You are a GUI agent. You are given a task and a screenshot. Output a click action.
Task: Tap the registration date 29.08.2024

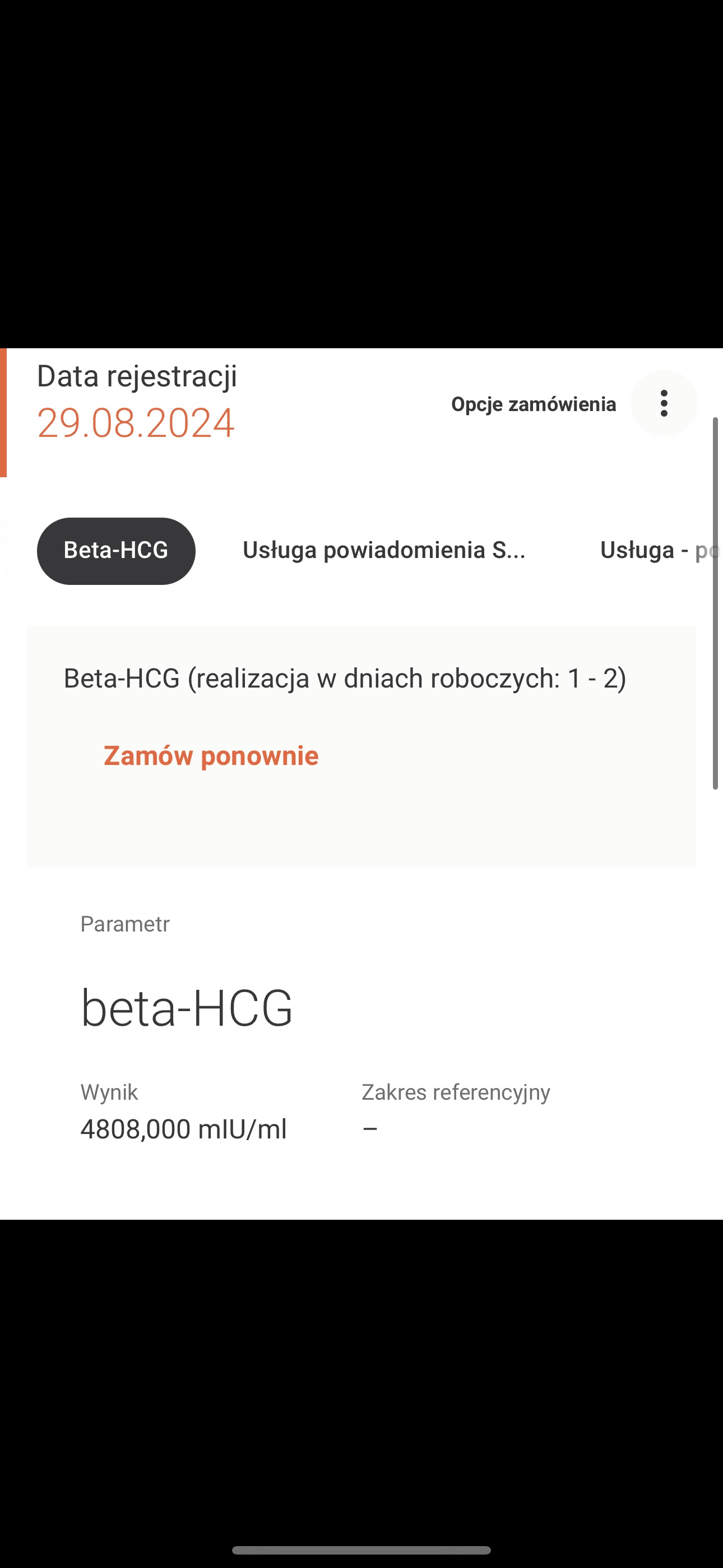(135, 422)
